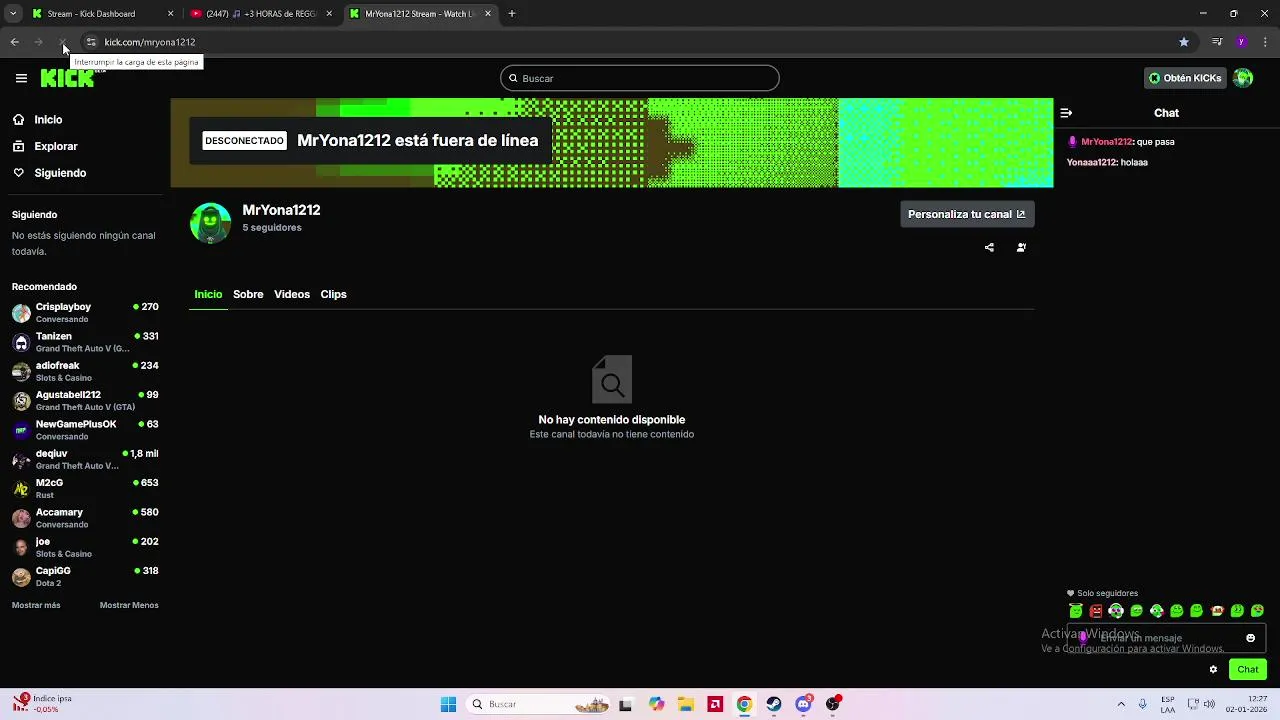Select the Inicio channel tab
The image size is (1280, 720).
point(208,294)
